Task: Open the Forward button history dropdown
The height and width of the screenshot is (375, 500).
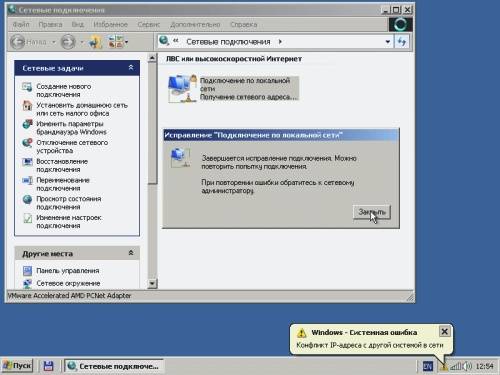Action: tap(82, 42)
